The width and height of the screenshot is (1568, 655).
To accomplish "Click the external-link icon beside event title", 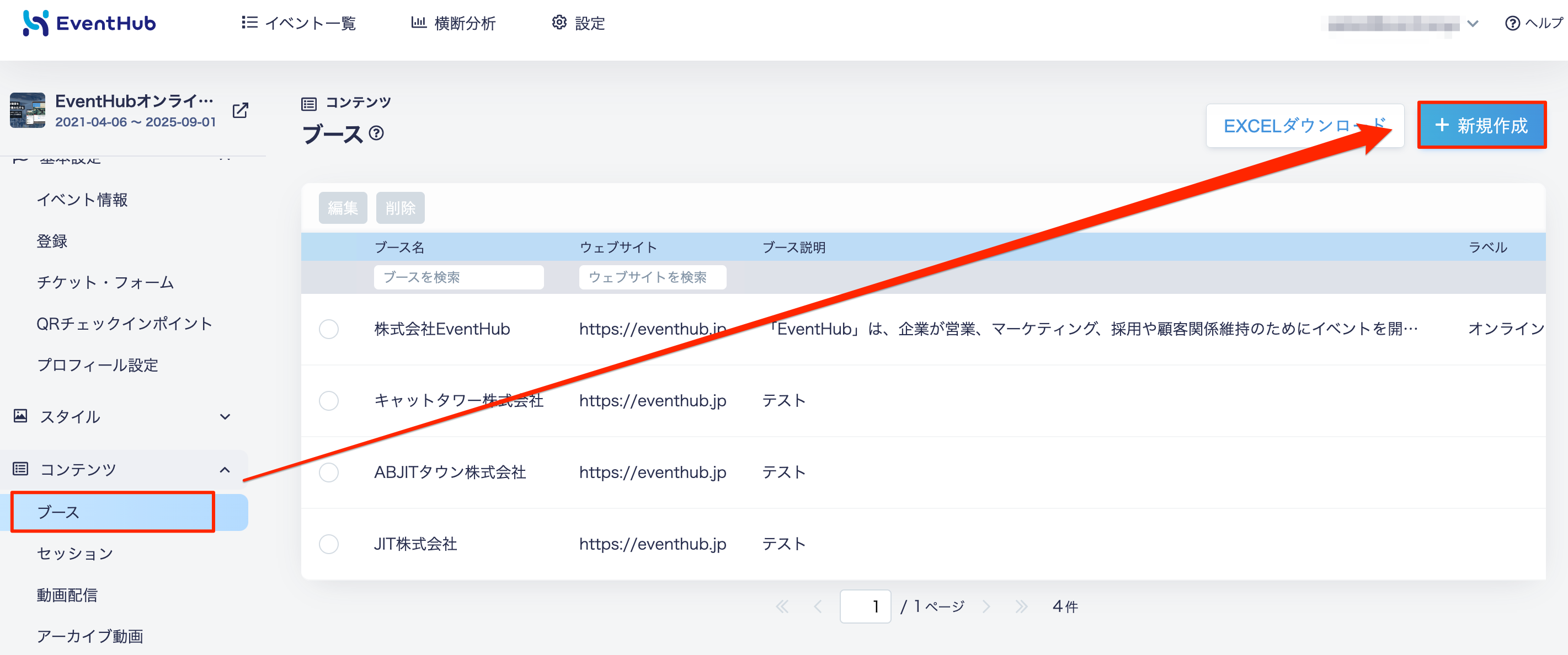I will click(x=241, y=110).
